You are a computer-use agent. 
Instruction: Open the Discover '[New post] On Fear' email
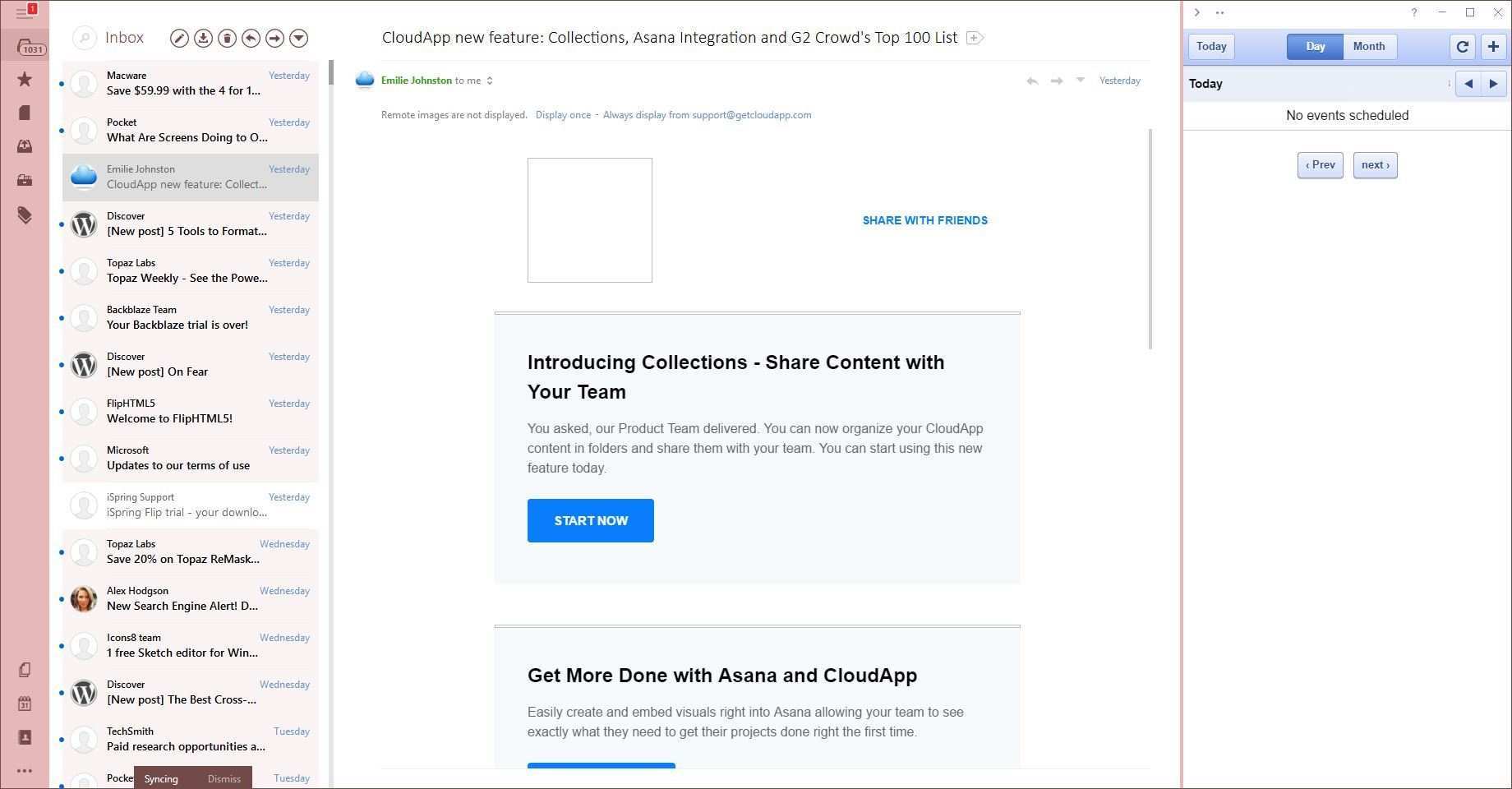tap(191, 364)
